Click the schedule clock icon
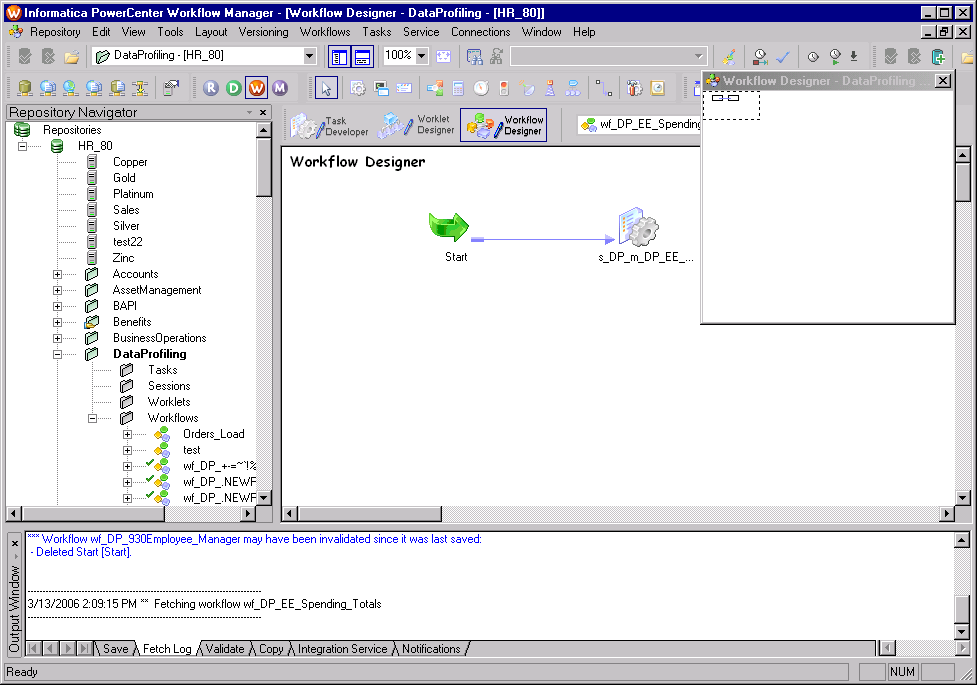This screenshot has height=685, width=977. click(813, 57)
